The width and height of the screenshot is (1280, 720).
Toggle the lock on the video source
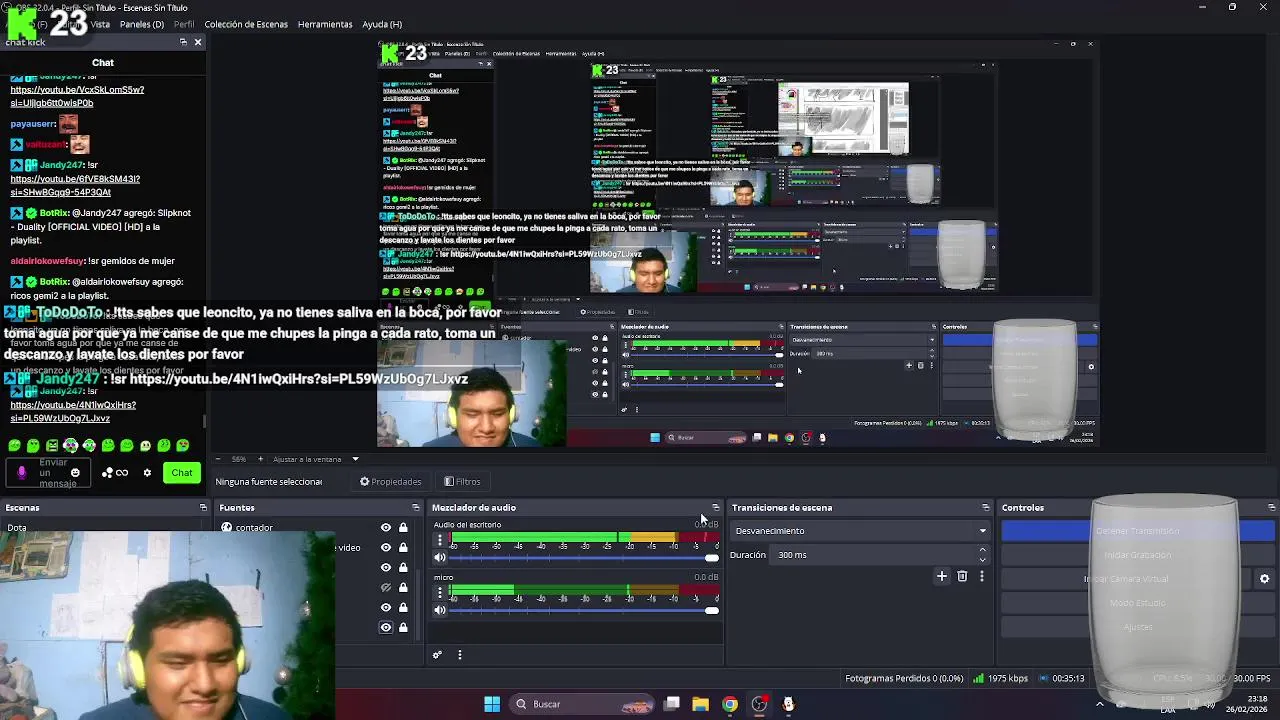click(x=403, y=547)
